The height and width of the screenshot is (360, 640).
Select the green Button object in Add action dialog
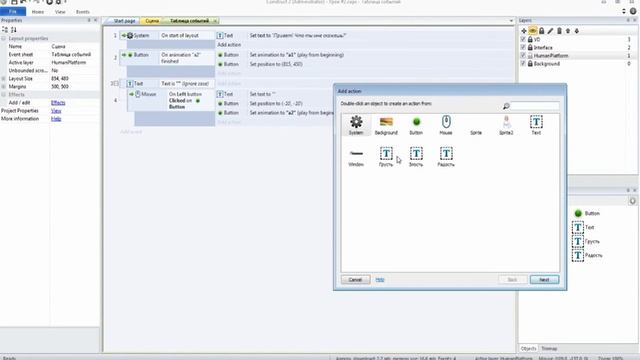pos(416,125)
